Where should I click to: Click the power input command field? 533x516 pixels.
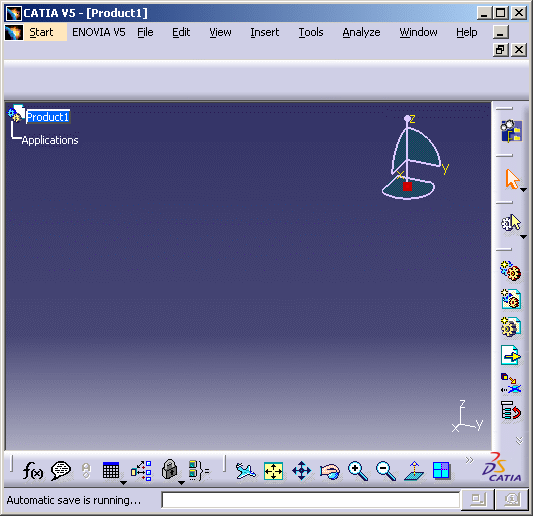pyautogui.click(x=311, y=500)
